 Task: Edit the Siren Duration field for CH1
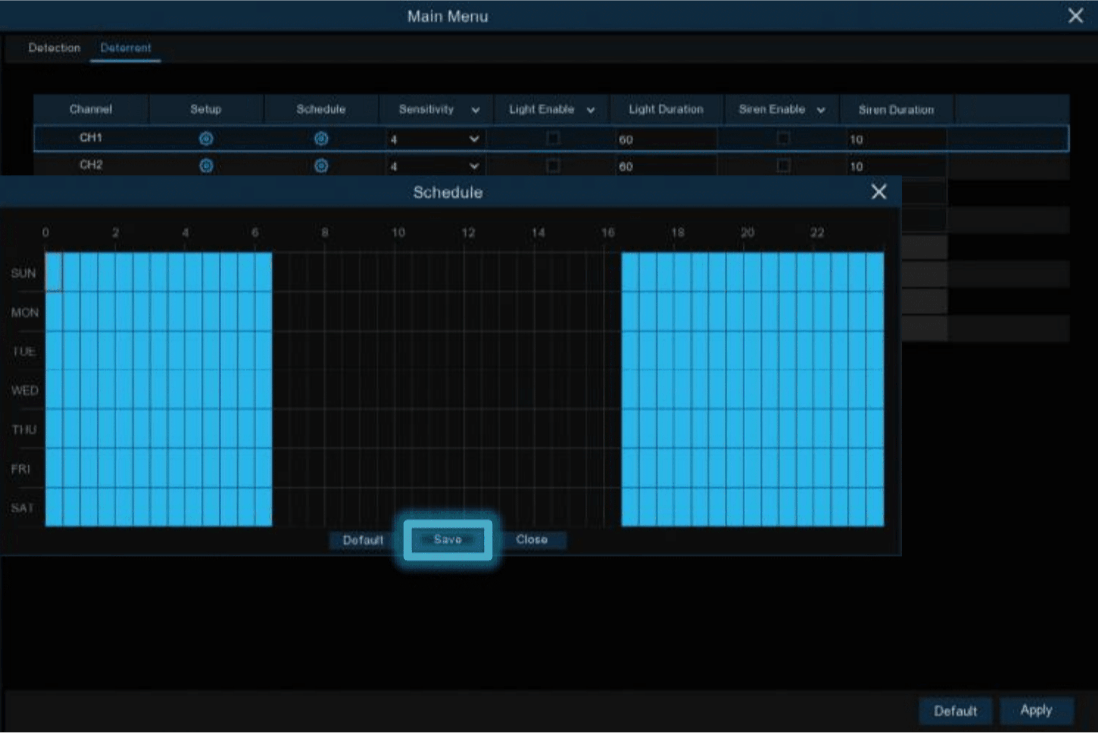point(895,139)
